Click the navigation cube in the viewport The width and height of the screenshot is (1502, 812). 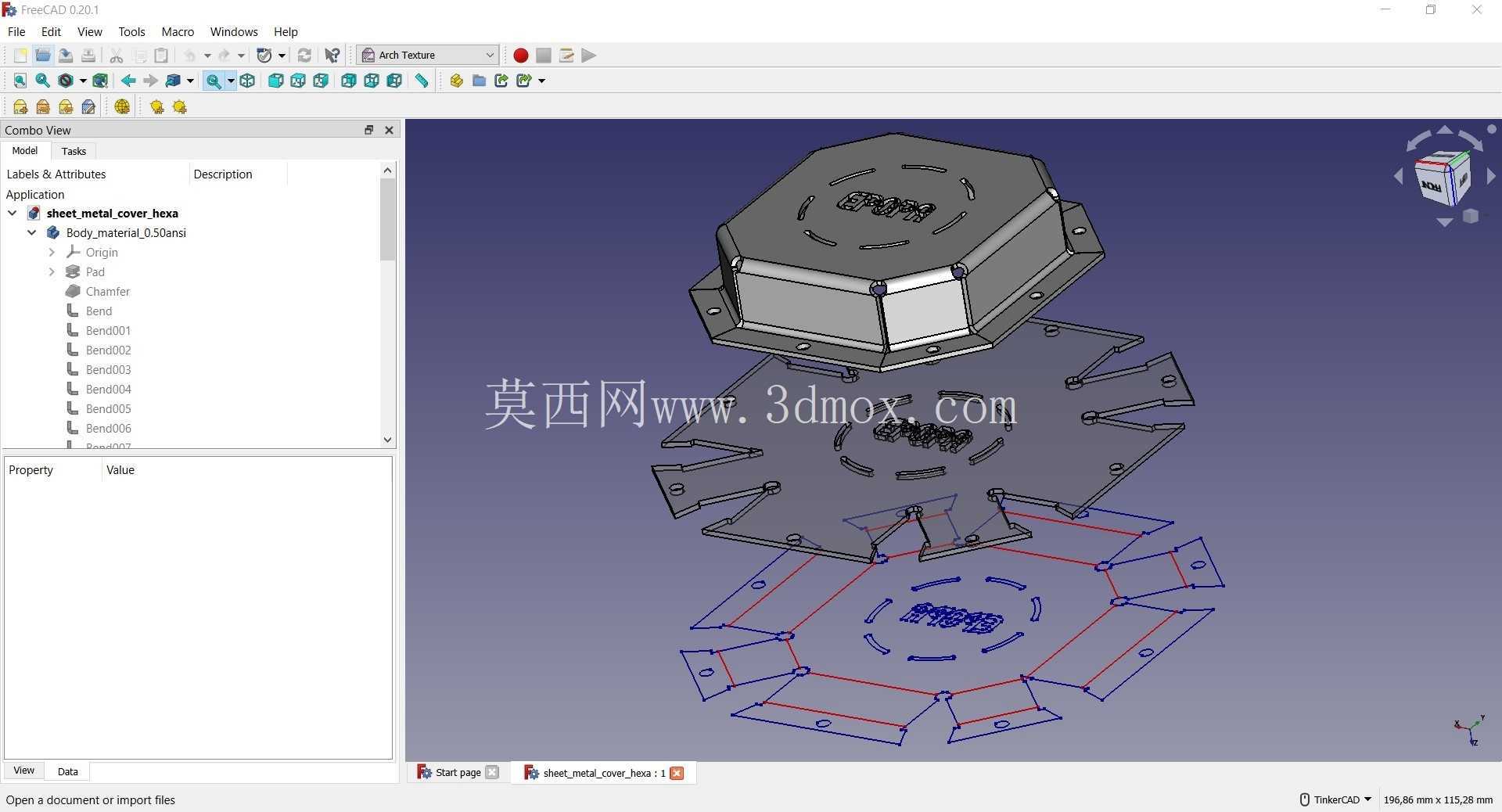coord(1443,178)
